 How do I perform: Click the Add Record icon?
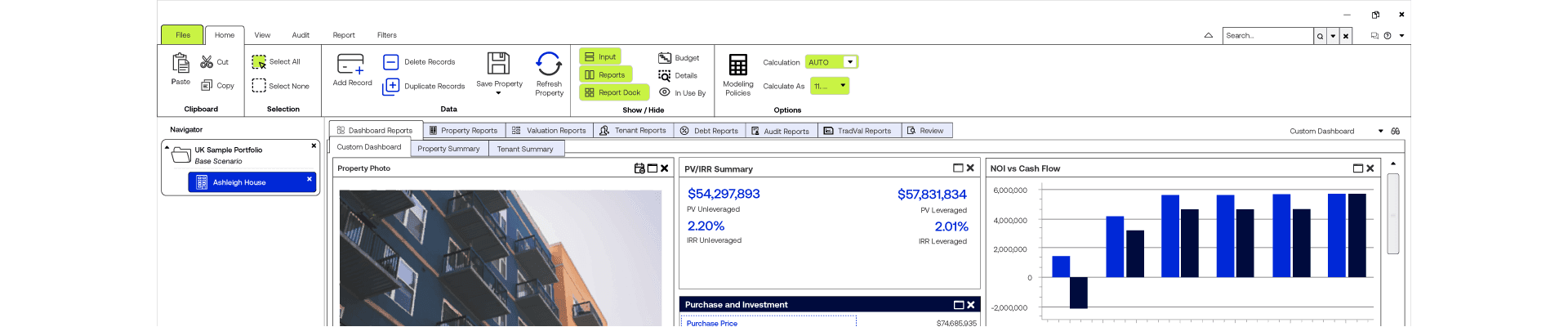coord(351,65)
